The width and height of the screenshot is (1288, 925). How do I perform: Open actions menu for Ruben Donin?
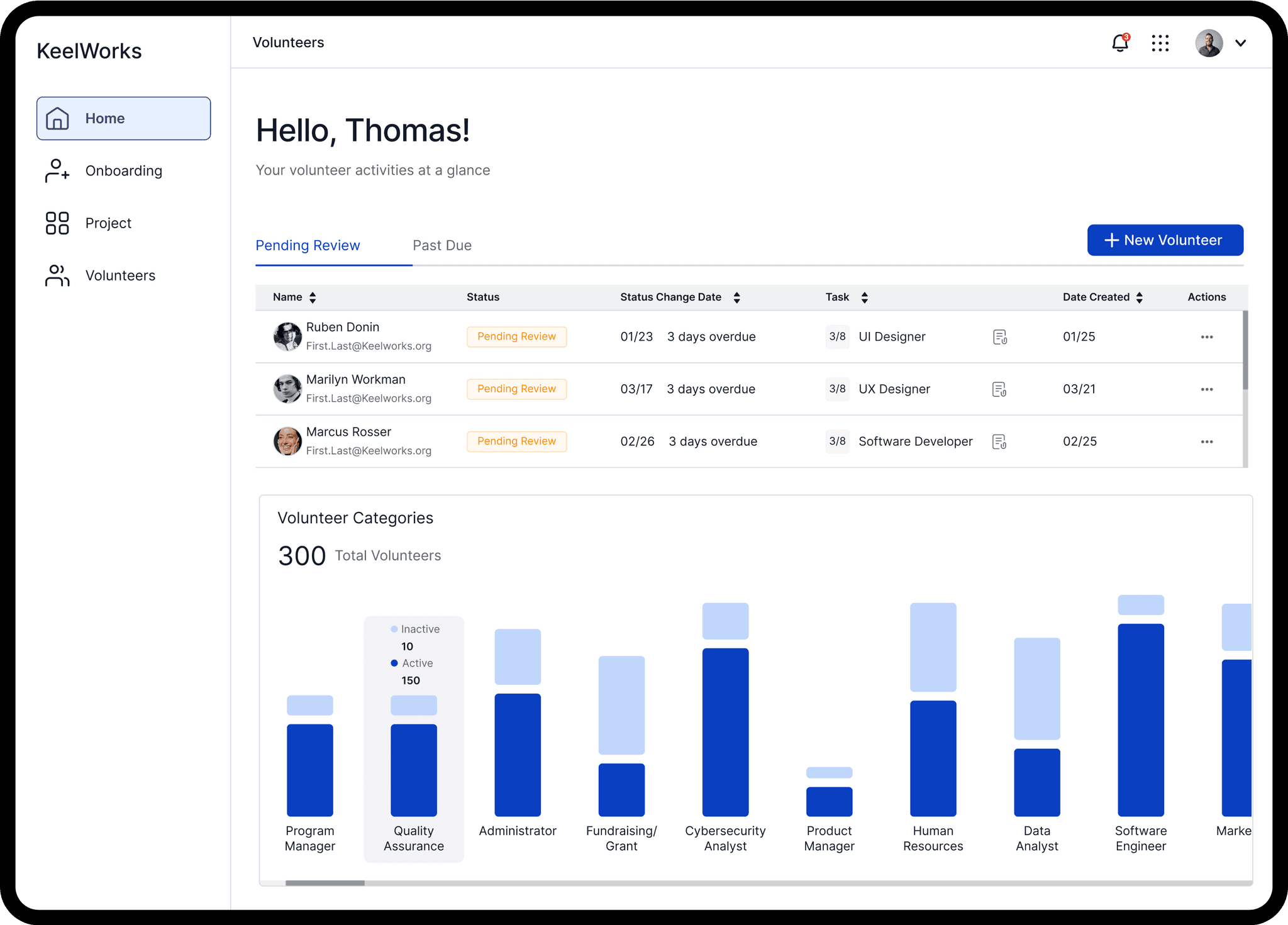tap(1206, 337)
